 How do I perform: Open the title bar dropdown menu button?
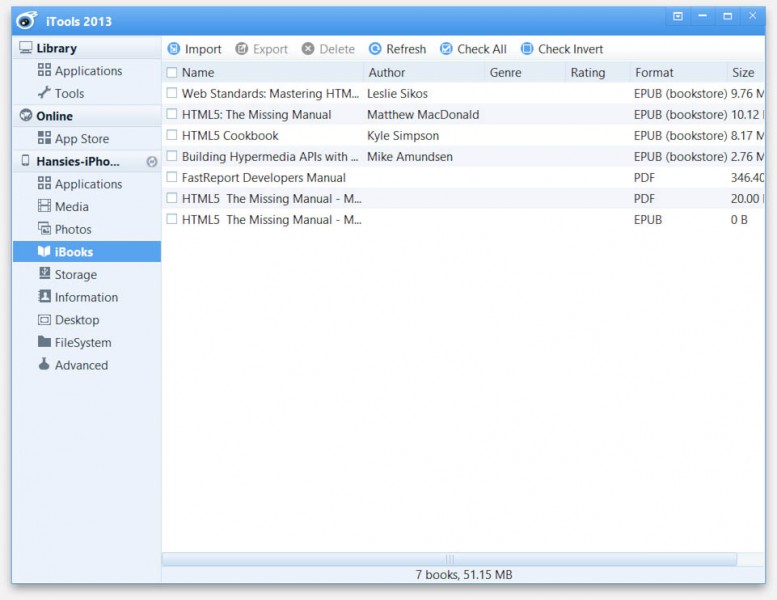pos(678,16)
